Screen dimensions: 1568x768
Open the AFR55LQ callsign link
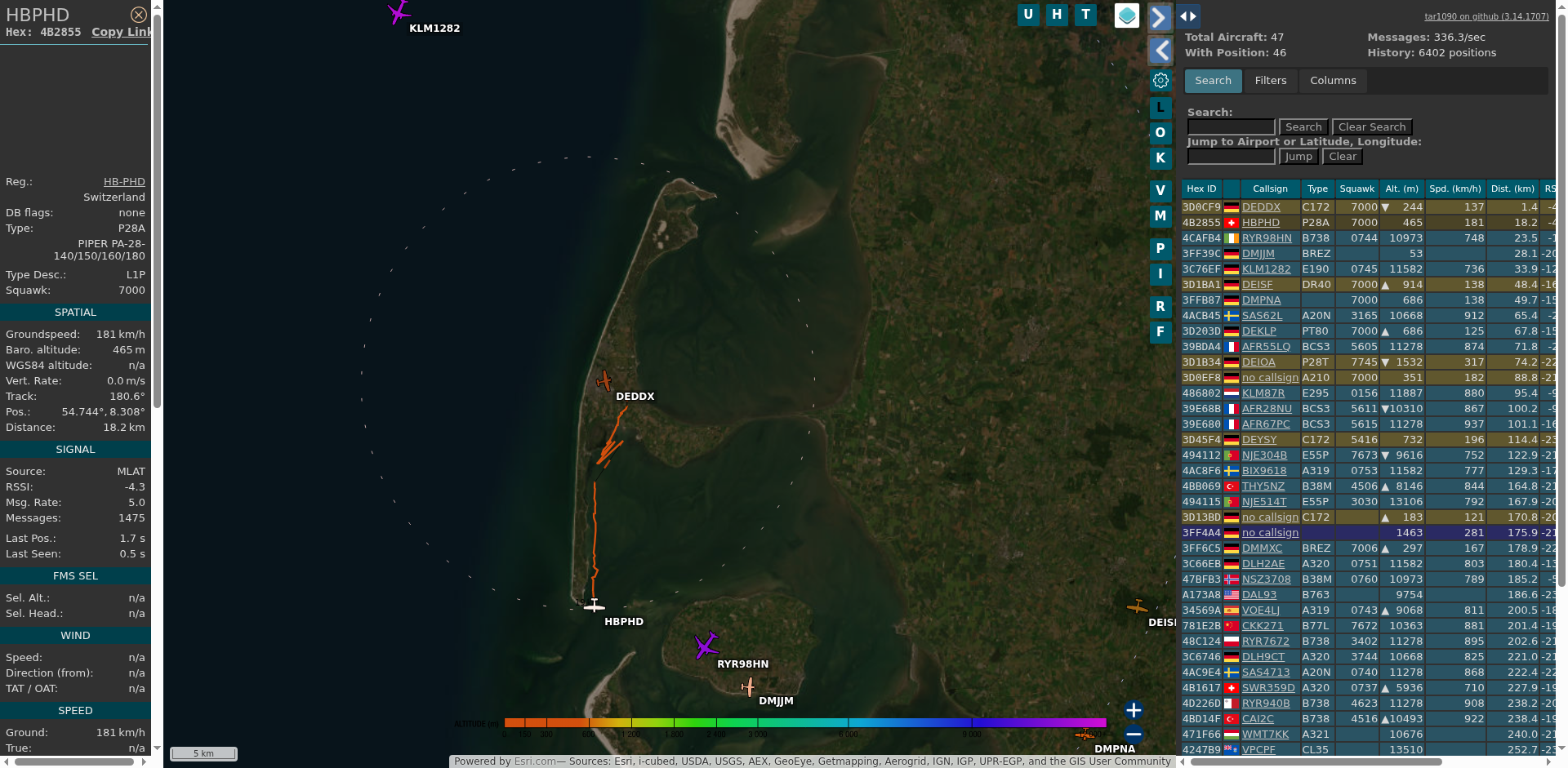(1266, 347)
